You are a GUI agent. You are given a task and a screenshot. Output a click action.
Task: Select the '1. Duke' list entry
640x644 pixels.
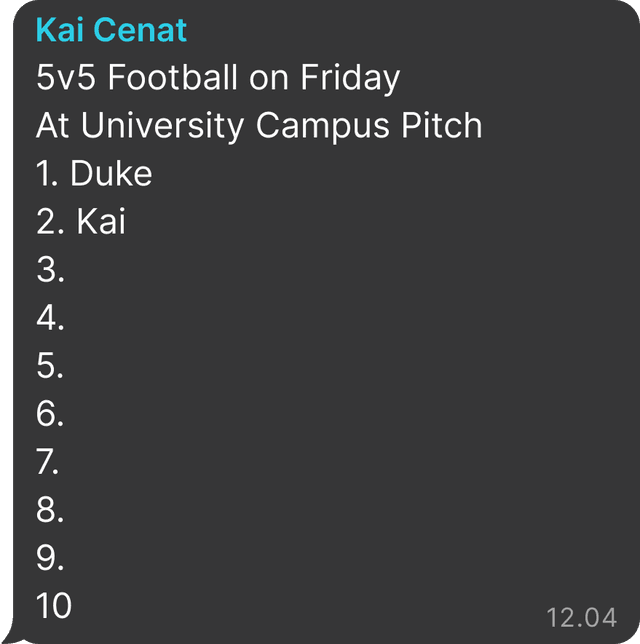[94, 174]
